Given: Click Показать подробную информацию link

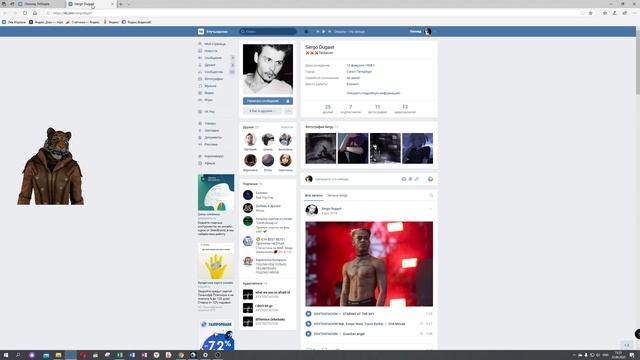Looking at the screenshot, I should [373, 93].
